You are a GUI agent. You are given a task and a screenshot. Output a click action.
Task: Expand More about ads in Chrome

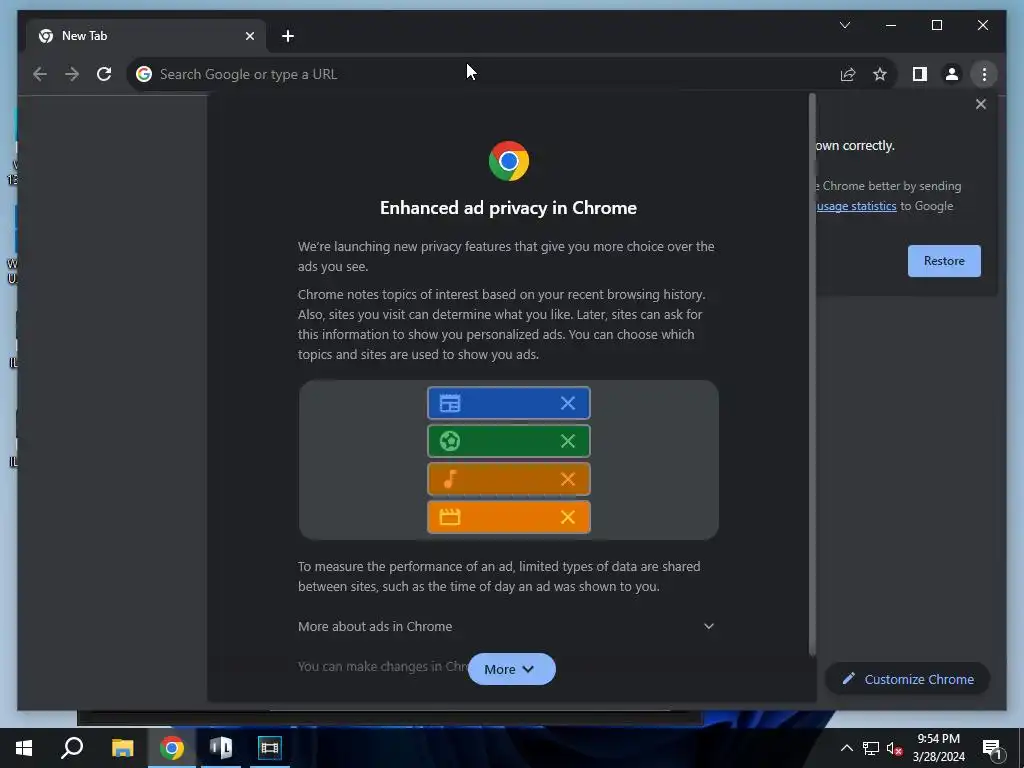507,626
